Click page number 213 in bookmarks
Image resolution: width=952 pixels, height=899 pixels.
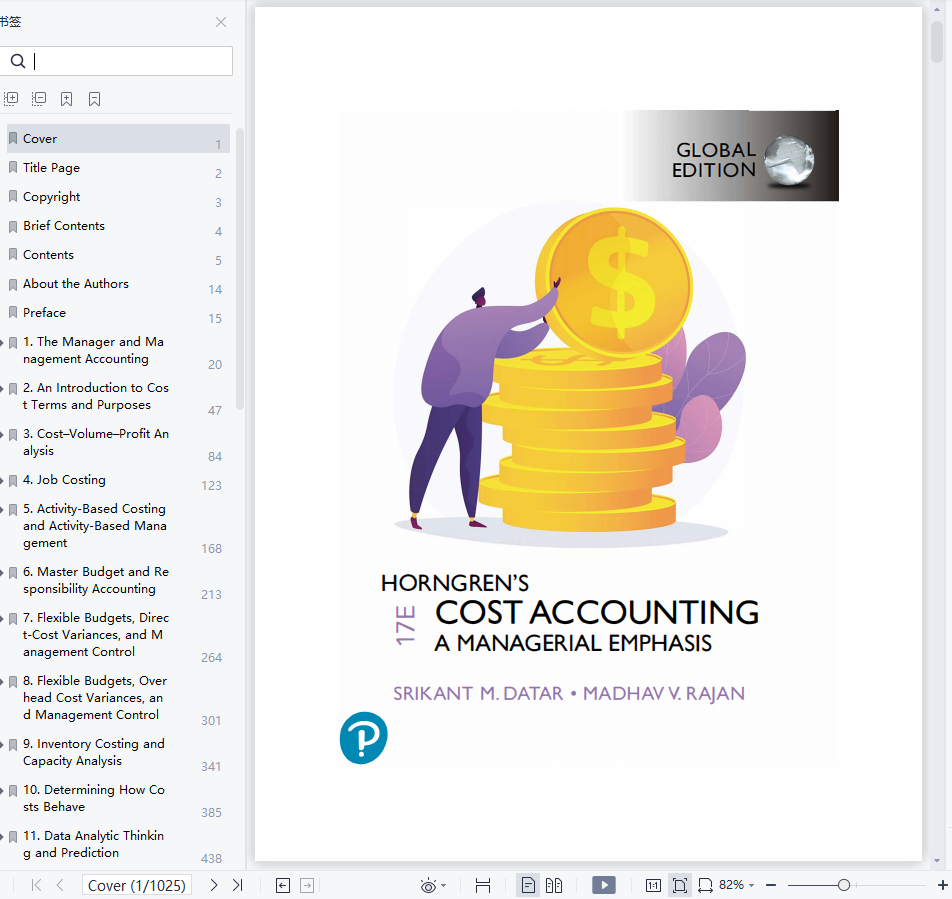(x=211, y=595)
